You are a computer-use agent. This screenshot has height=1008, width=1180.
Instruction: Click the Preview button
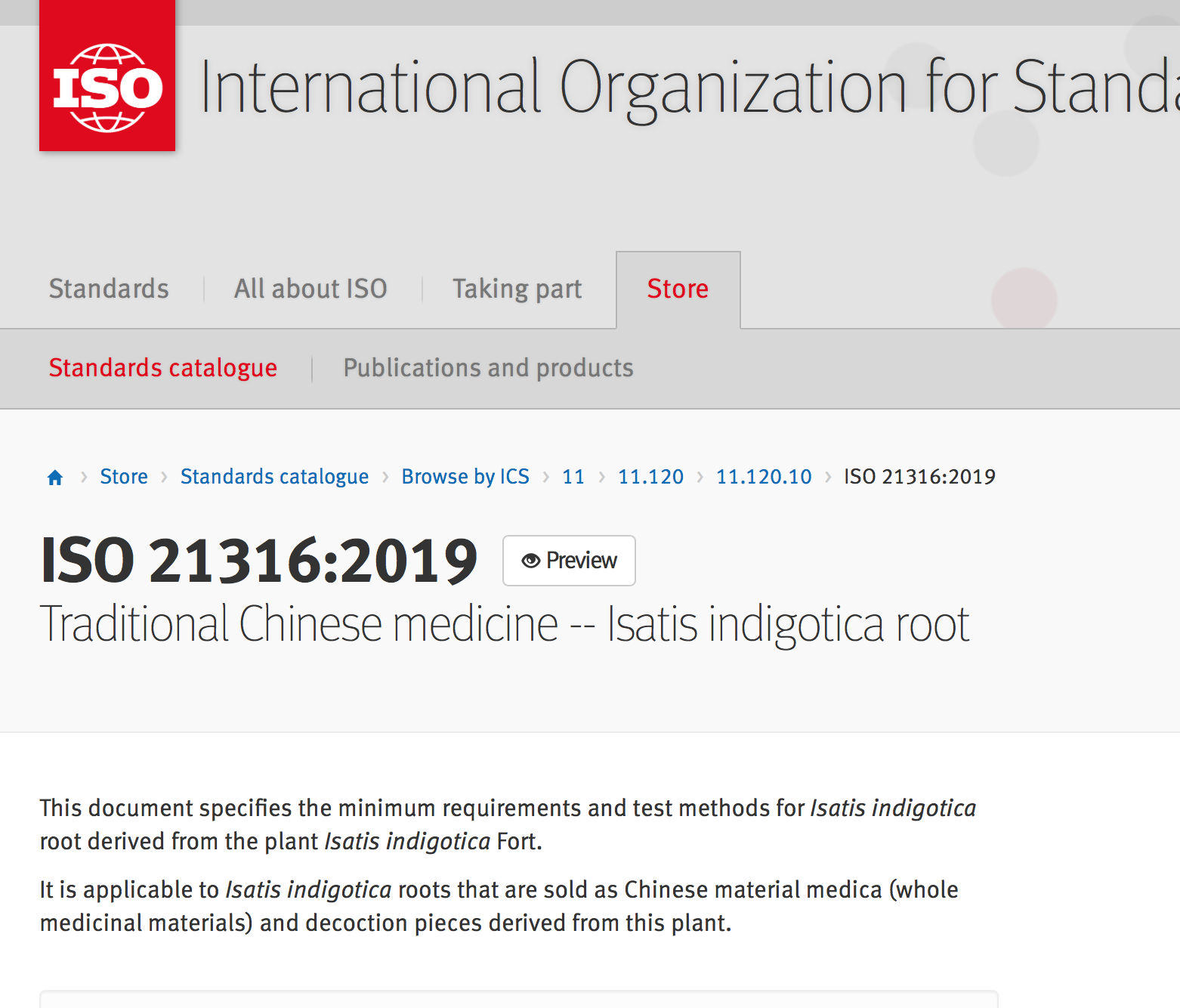(569, 561)
